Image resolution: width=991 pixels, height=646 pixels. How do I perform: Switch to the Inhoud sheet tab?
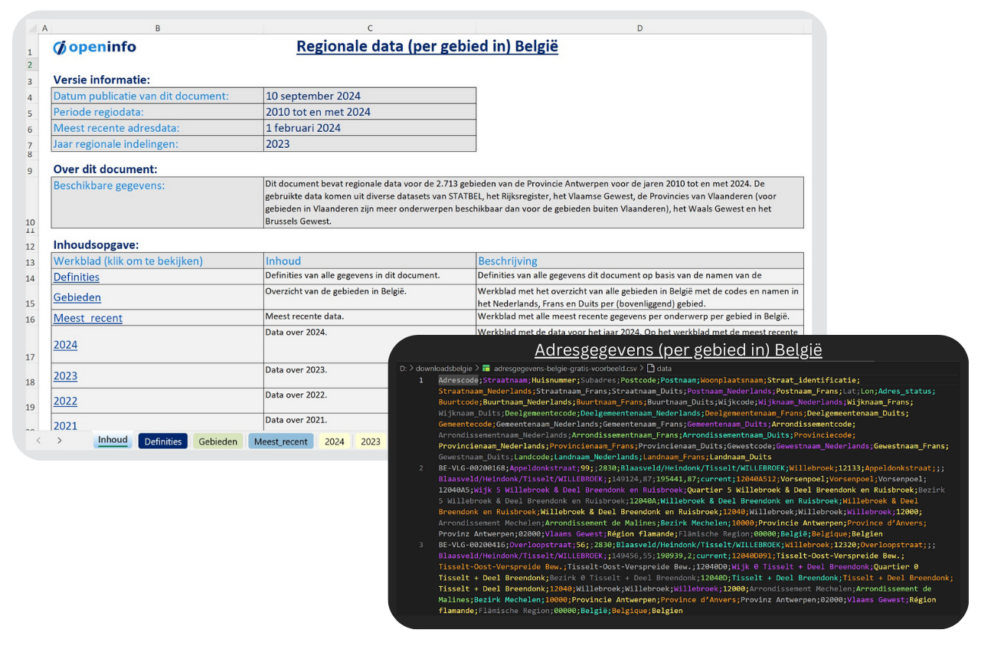pyautogui.click(x=112, y=441)
